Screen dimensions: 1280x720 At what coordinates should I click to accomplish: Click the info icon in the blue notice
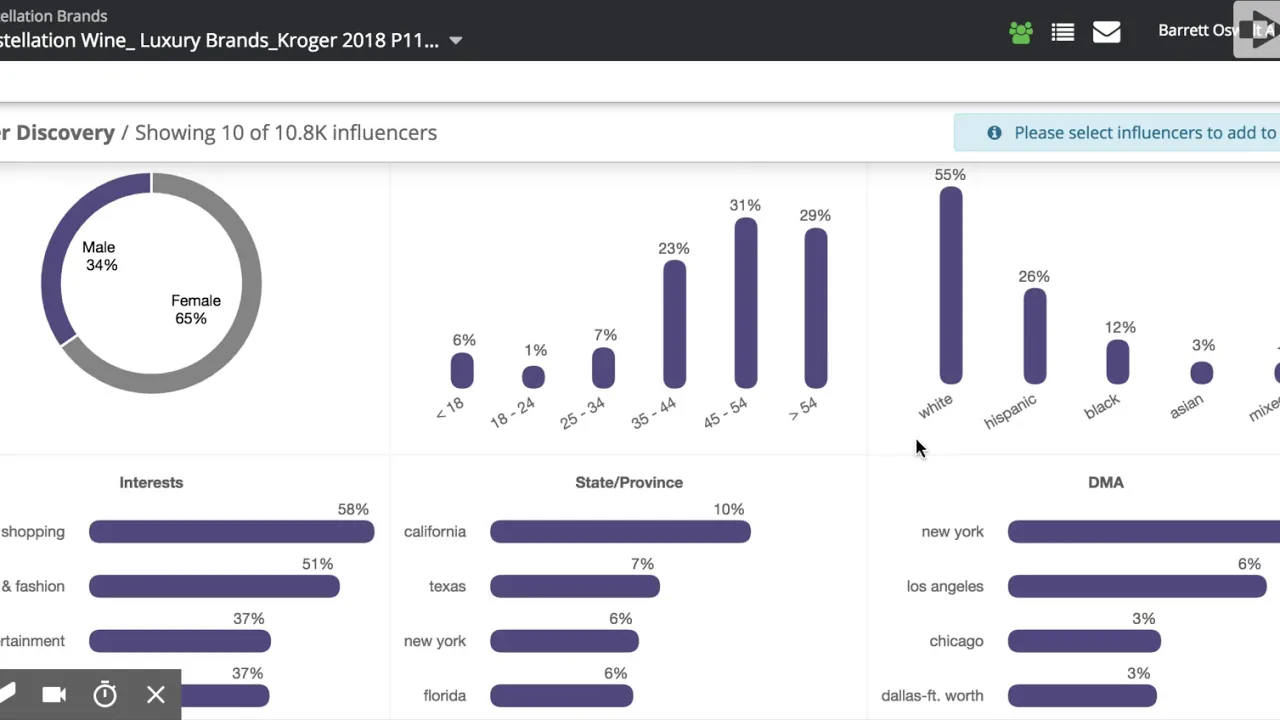pyautogui.click(x=994, y=132)
